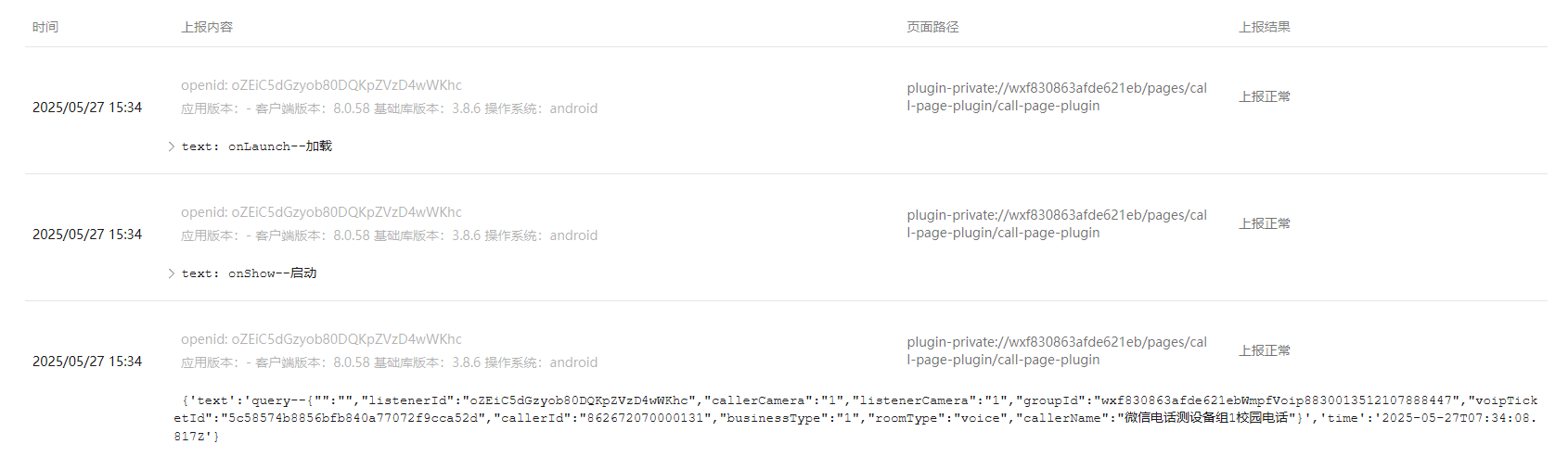1568x457 pixels.
Task: Click the first row's 2025/05/27 15:34 timestamp
Action: (x=87, y=108)
